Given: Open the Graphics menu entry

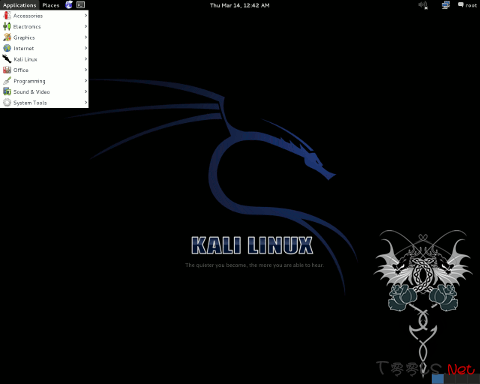Looking at the screenshot, I should (44, 37).
